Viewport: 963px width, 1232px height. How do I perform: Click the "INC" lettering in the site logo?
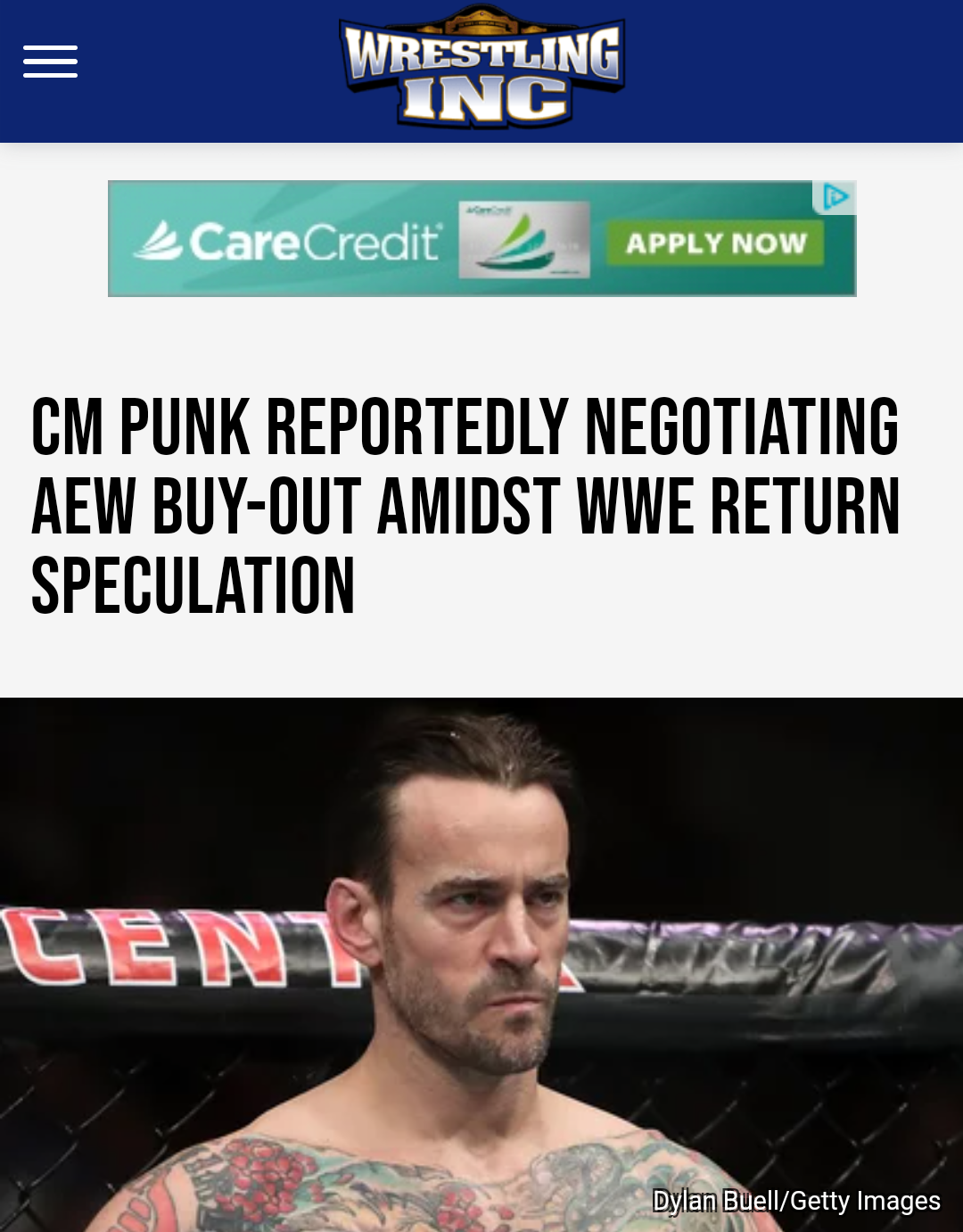pyautogui.click(x=484, y=100)
